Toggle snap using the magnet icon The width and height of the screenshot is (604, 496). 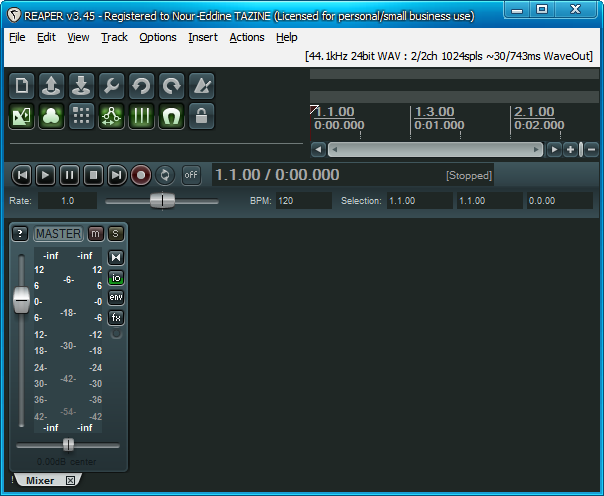point(172,116)
